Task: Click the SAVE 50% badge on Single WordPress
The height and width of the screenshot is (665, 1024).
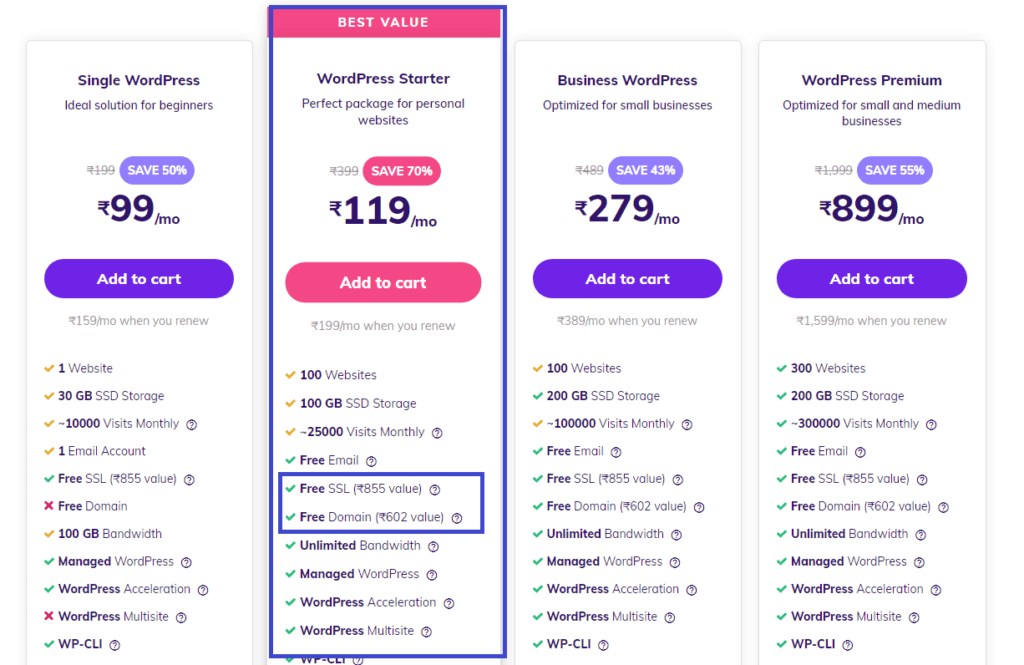Action: (157, 170)
